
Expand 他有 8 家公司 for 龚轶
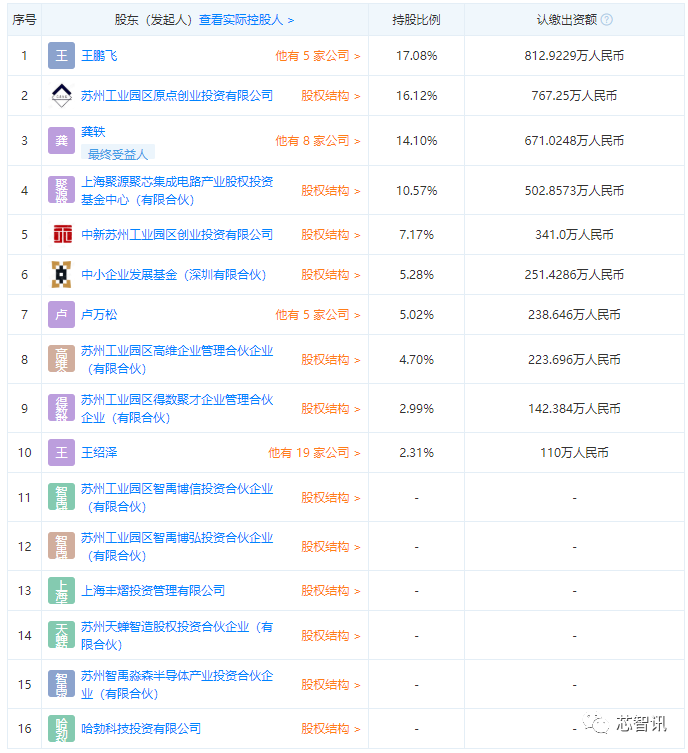pos(318,141)
